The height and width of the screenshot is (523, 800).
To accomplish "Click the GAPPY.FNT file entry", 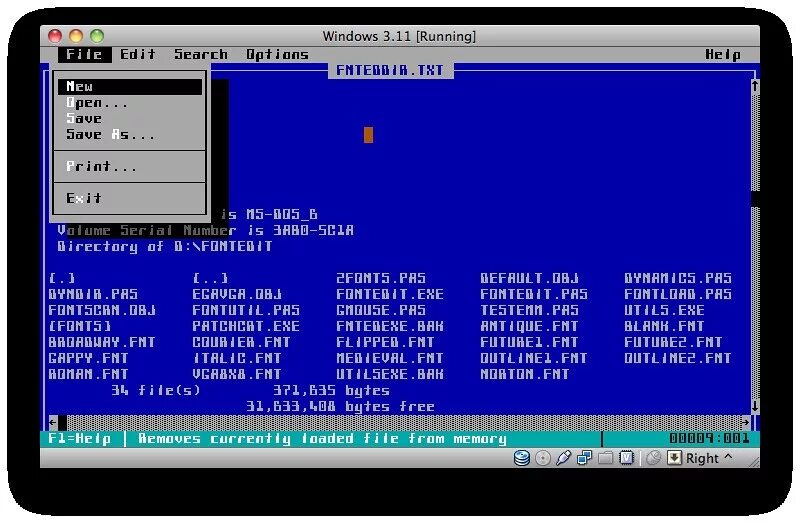I will click(89, 358).
